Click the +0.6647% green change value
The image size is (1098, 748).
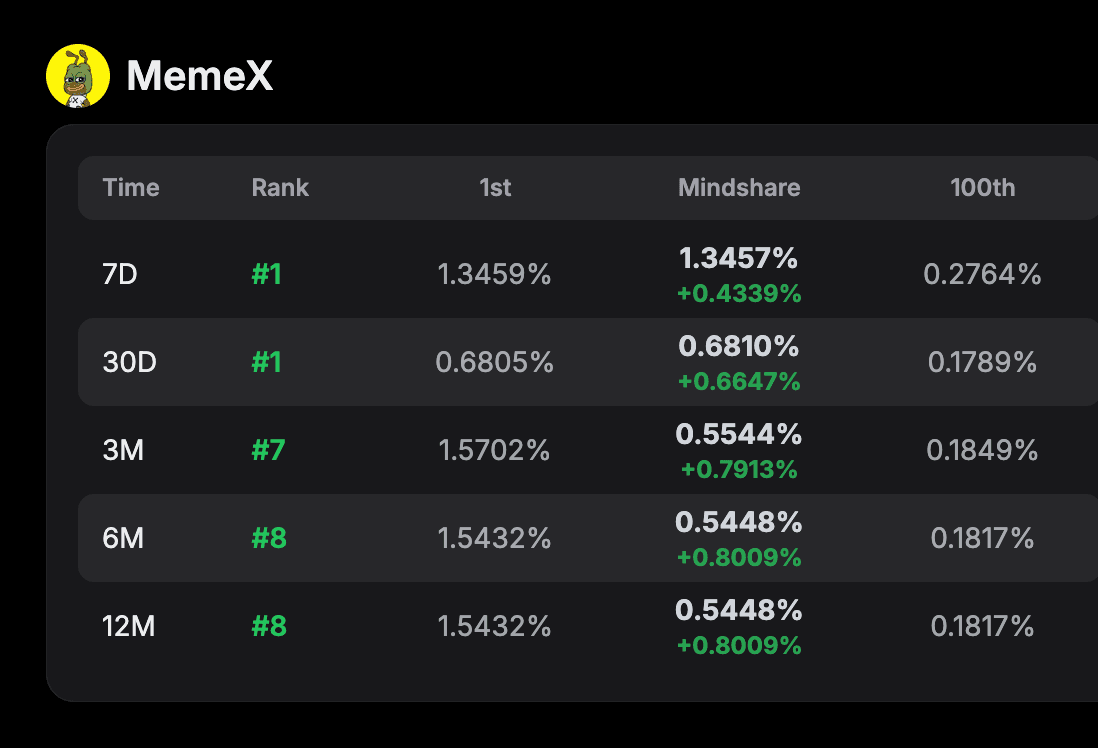[x=739, y=382]
